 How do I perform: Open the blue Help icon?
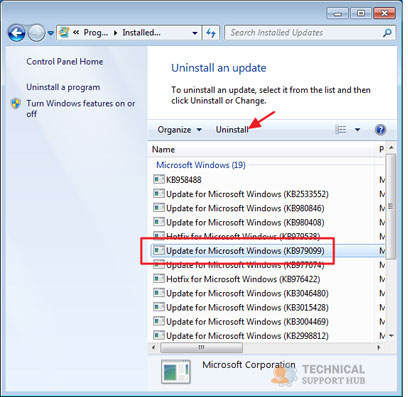tap(380, 129)
